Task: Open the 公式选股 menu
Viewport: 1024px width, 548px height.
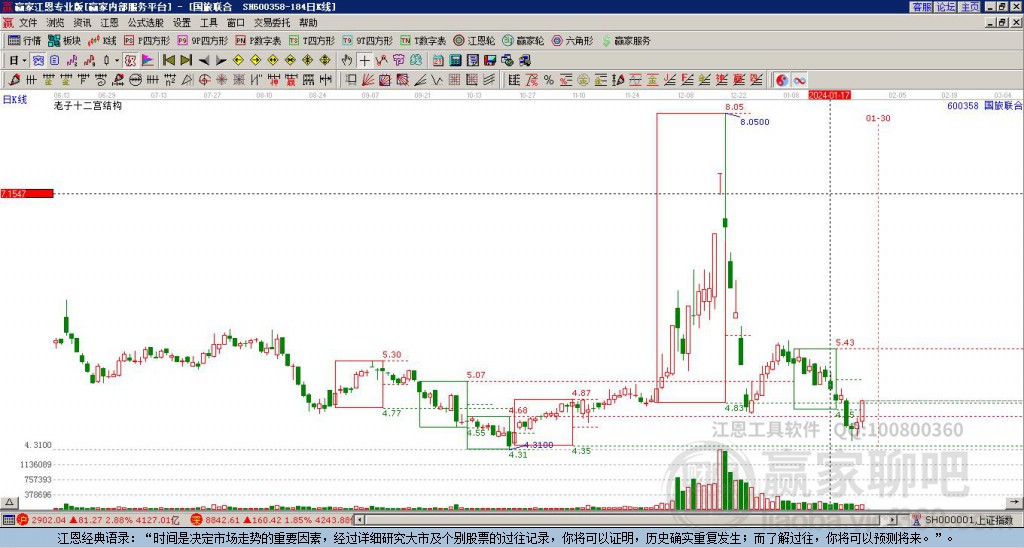Action: tap(146, 23)
